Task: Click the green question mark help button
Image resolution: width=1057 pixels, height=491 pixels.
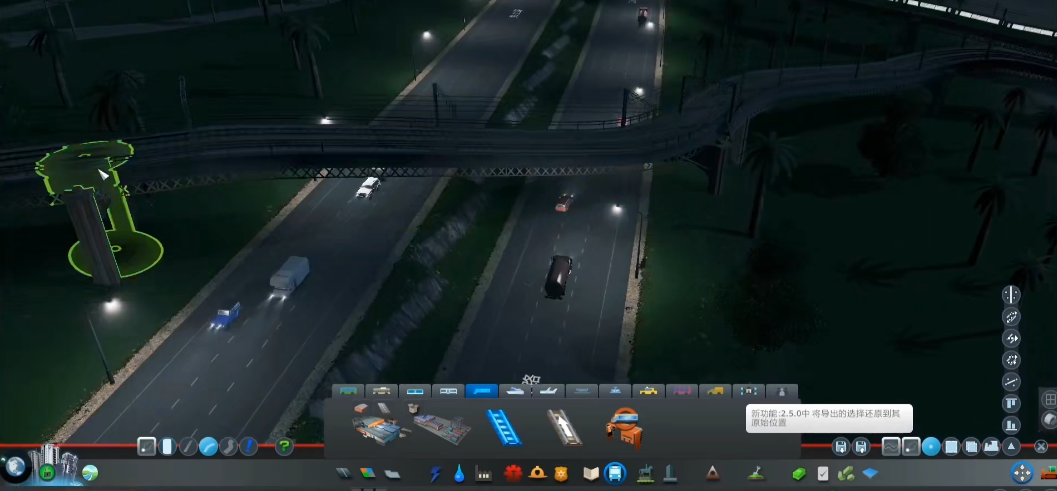Action: point(284,446)
